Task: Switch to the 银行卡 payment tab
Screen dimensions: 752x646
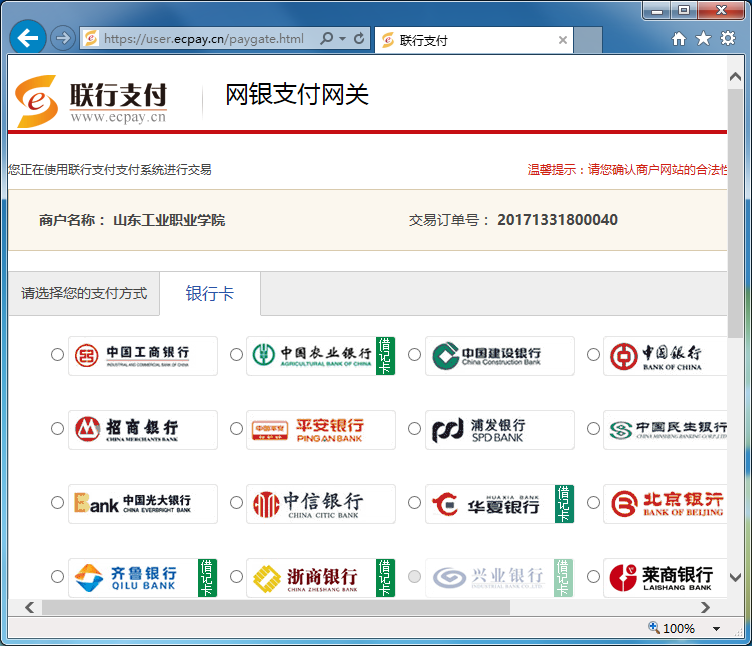Action: pyautogui.click(x=210, y=293)
